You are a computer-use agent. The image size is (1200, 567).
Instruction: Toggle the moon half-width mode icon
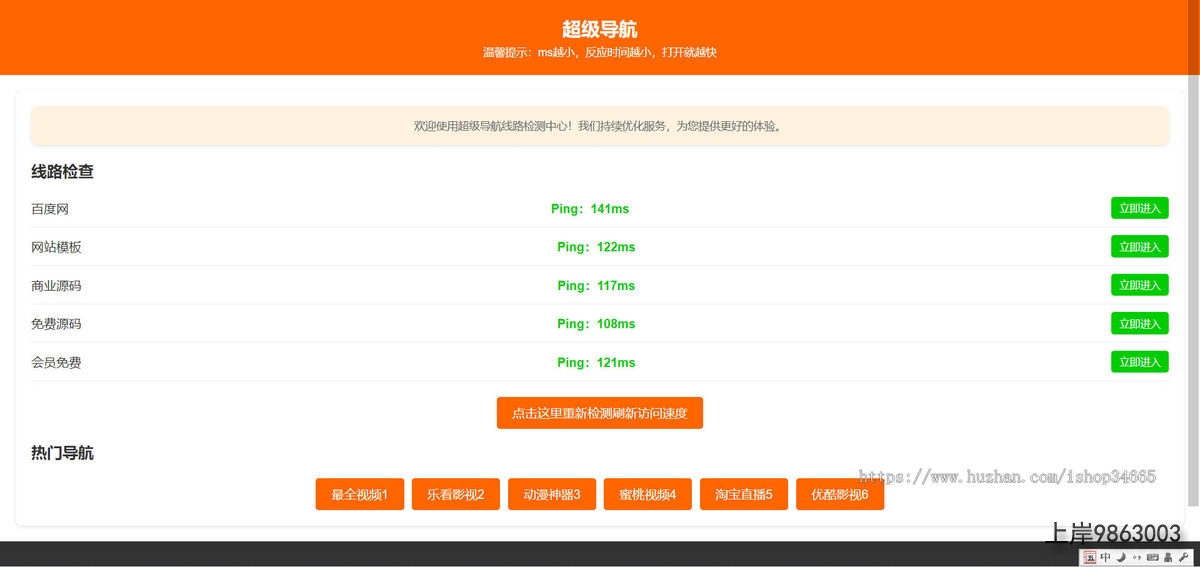coord(1121,557)
